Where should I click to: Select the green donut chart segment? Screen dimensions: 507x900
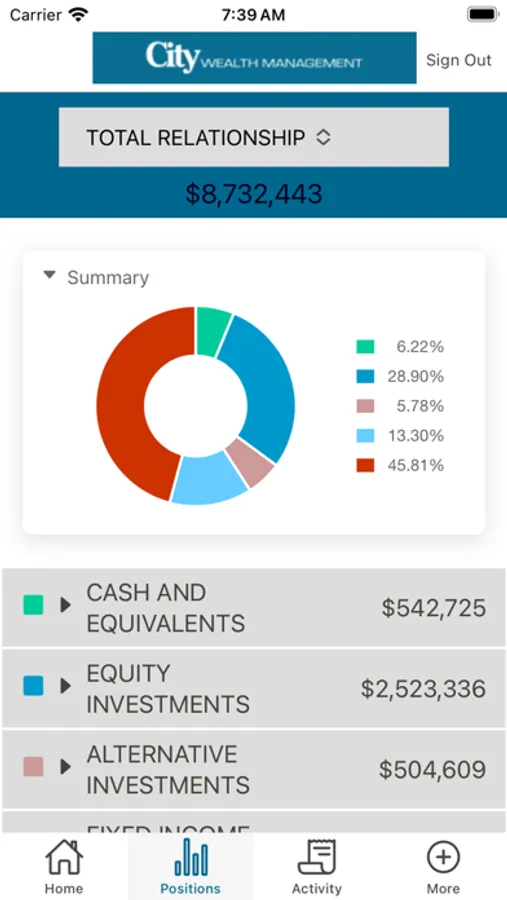[x=211, y=330]
